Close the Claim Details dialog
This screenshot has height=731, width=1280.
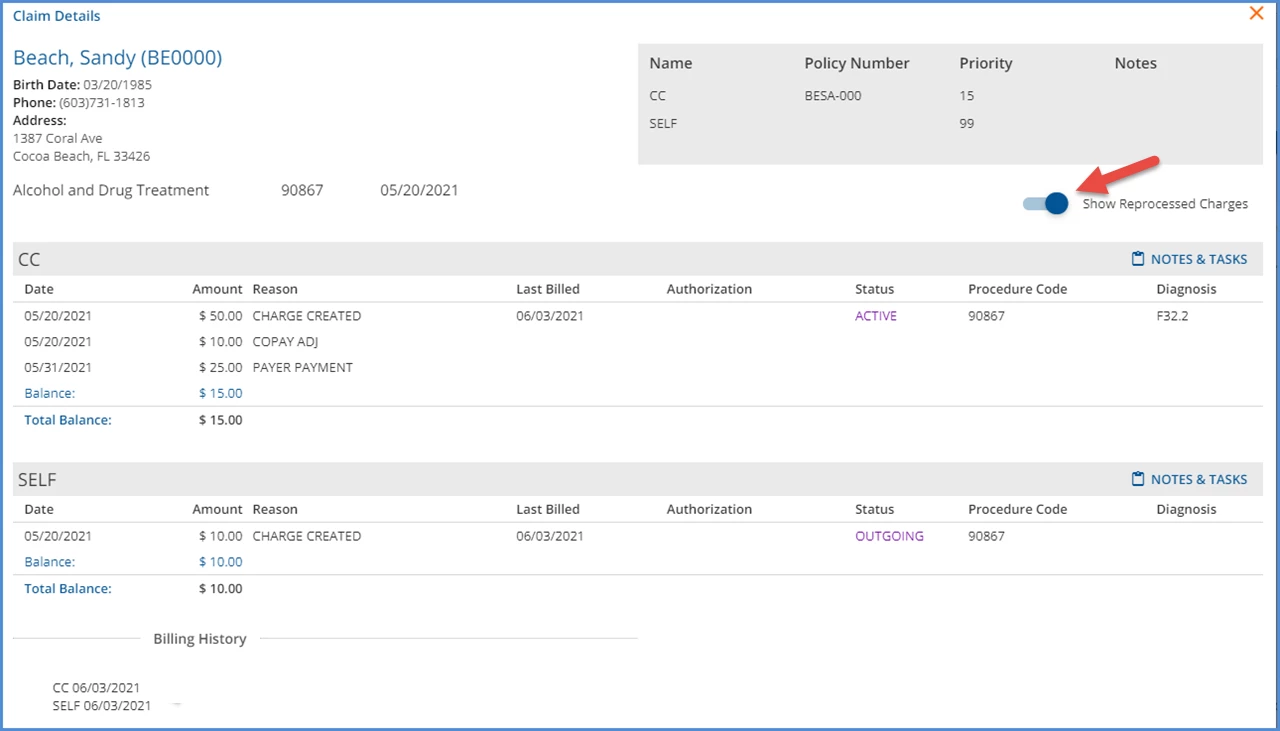click(1256, 13)
